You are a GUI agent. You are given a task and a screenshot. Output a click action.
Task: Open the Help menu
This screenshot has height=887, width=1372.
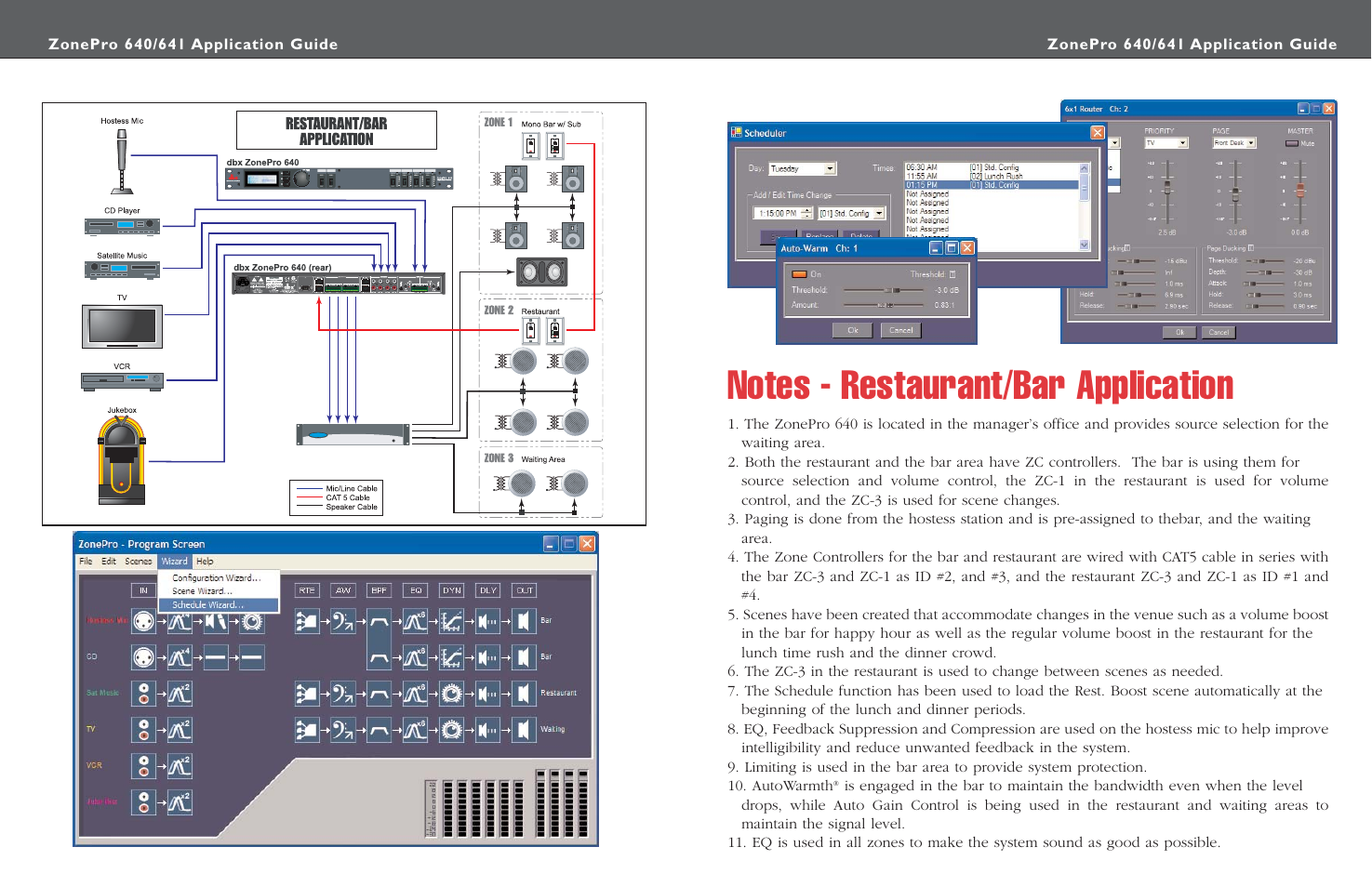(205, 562)
